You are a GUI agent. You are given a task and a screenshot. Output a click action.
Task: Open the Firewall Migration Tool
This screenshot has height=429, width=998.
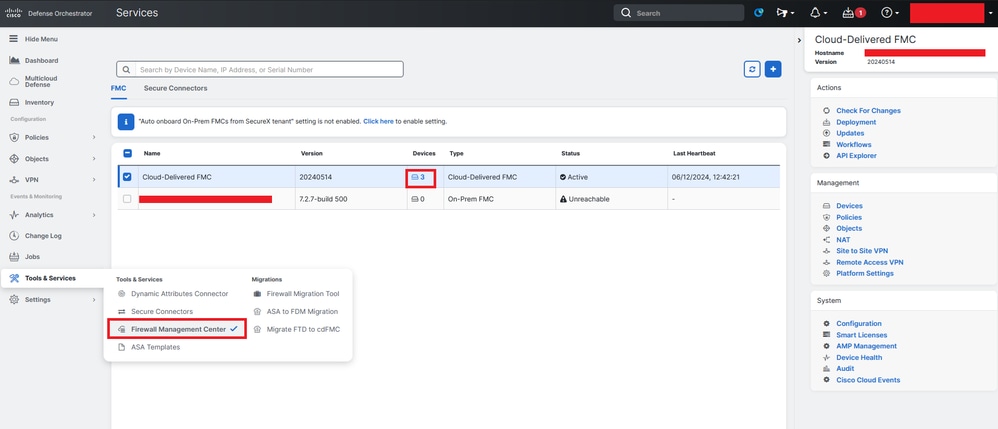click(x=303, y=294)
